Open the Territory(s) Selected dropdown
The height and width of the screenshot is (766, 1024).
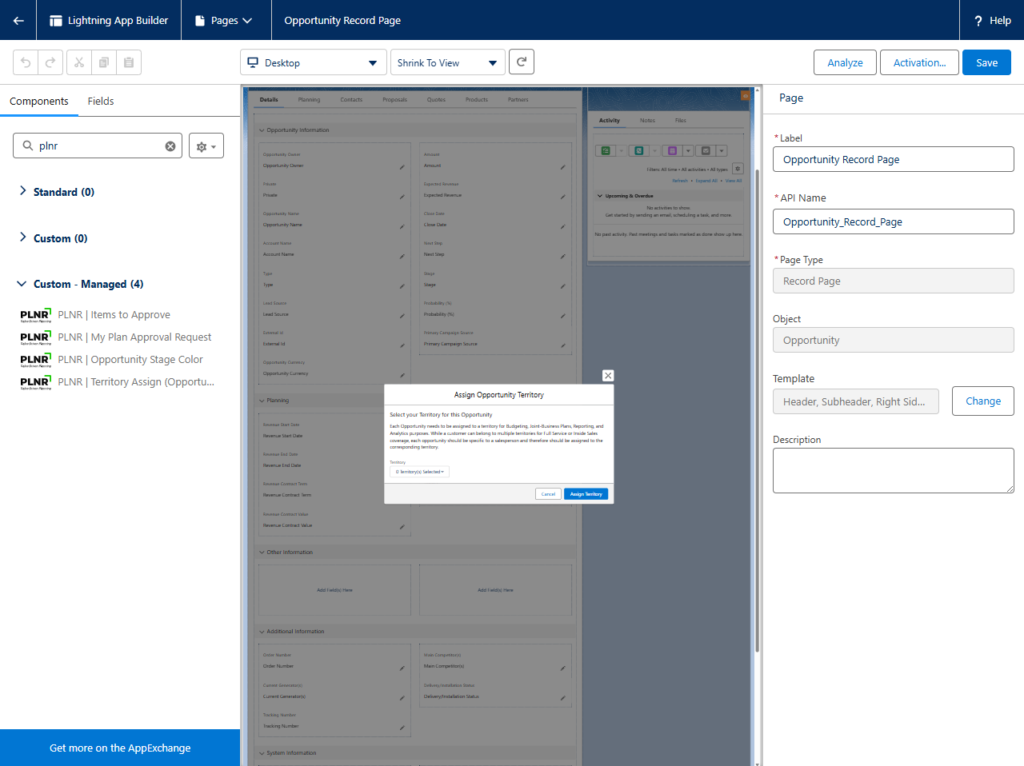[419, 471]
